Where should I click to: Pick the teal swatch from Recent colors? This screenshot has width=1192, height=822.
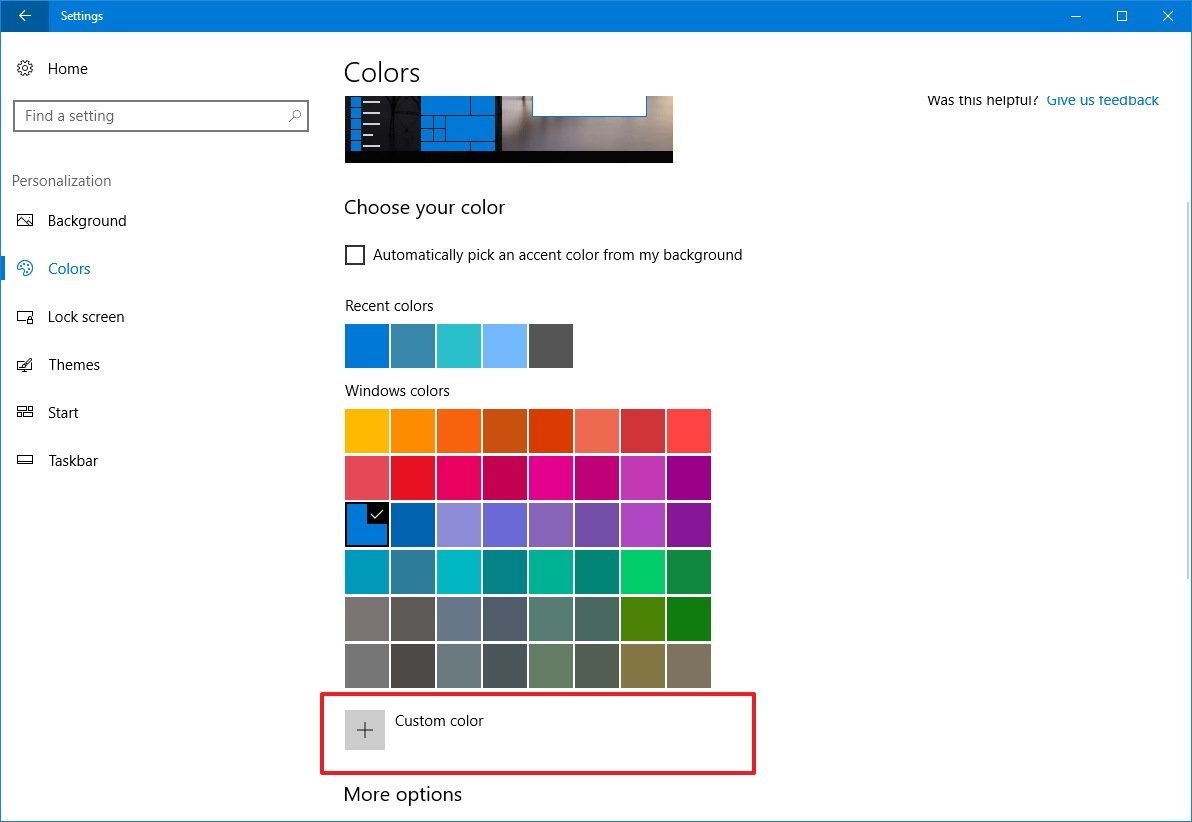pos(459,345)
